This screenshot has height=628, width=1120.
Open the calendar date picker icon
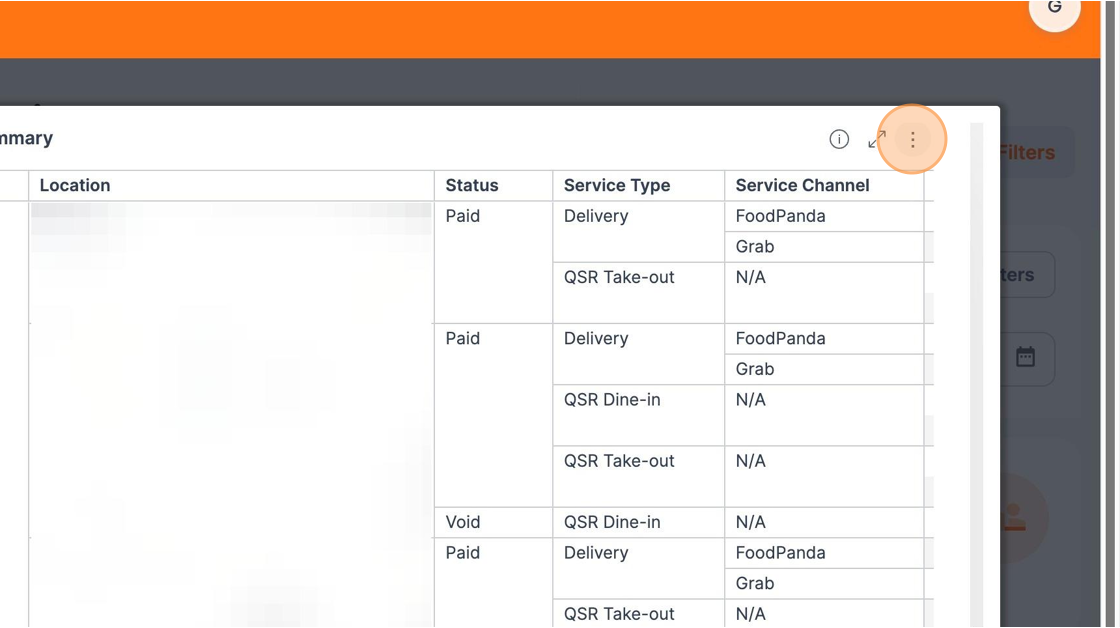pyautogui.click(x=1025, y=357)
